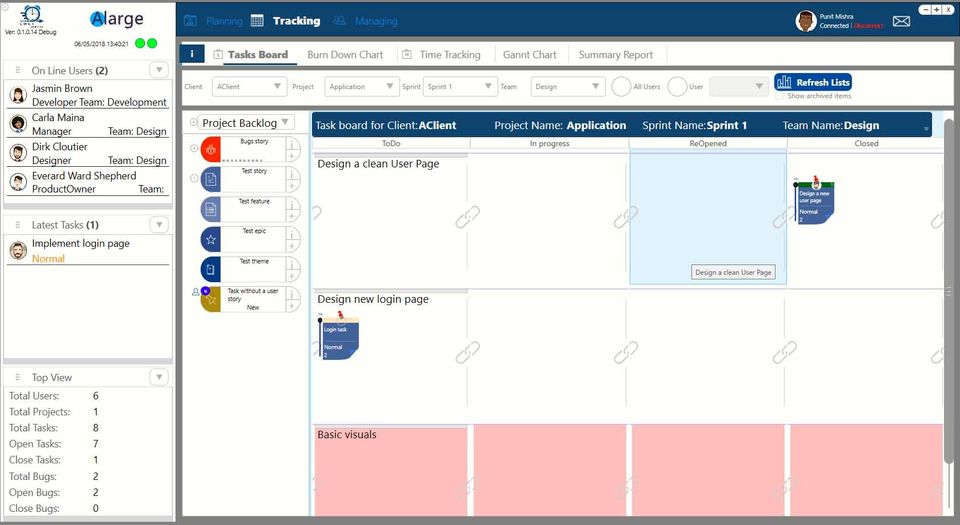Open the Gannt Chart tab
Image resolution: width=960 pixels, height=525 pixels.
(530, 54)
